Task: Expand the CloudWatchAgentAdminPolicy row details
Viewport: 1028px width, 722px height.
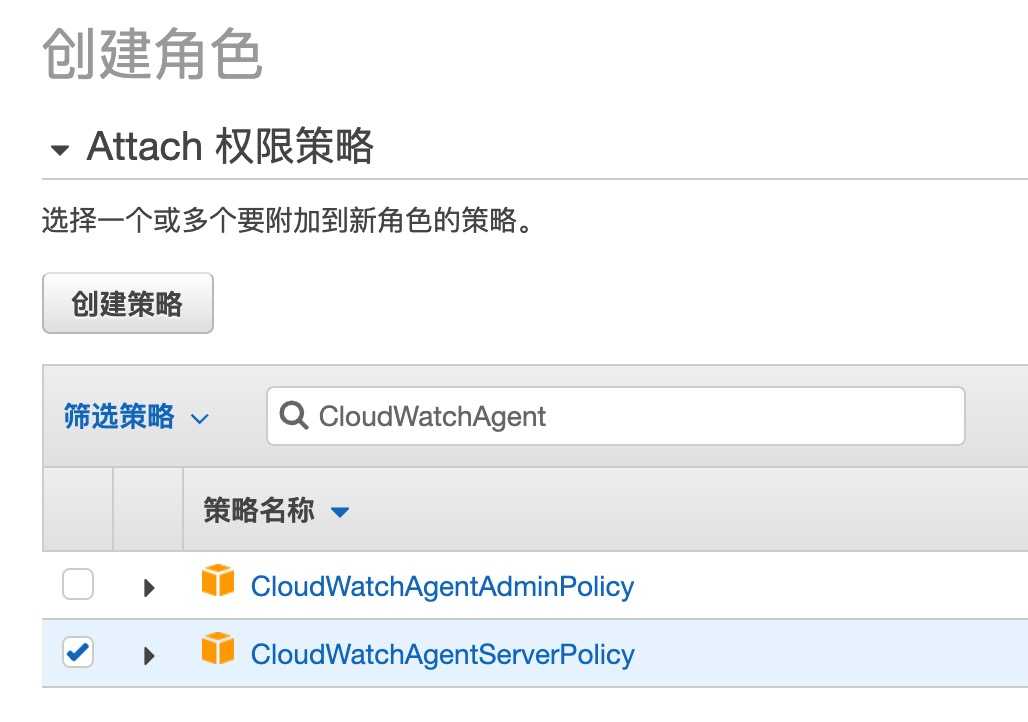Action: tap(150, 587)
